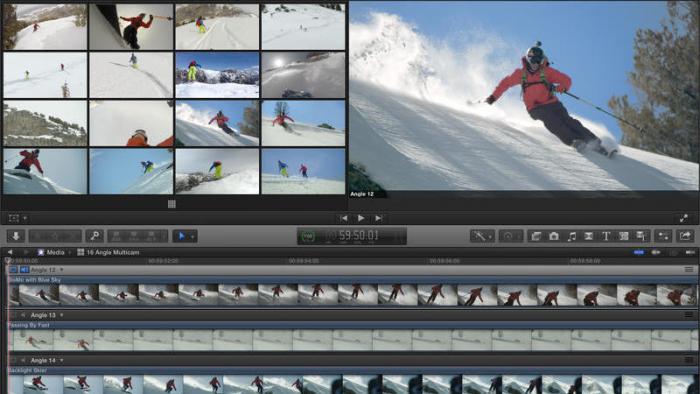Switch to the angle with yellow-pants skier on ridge

(x=217, y=75)
